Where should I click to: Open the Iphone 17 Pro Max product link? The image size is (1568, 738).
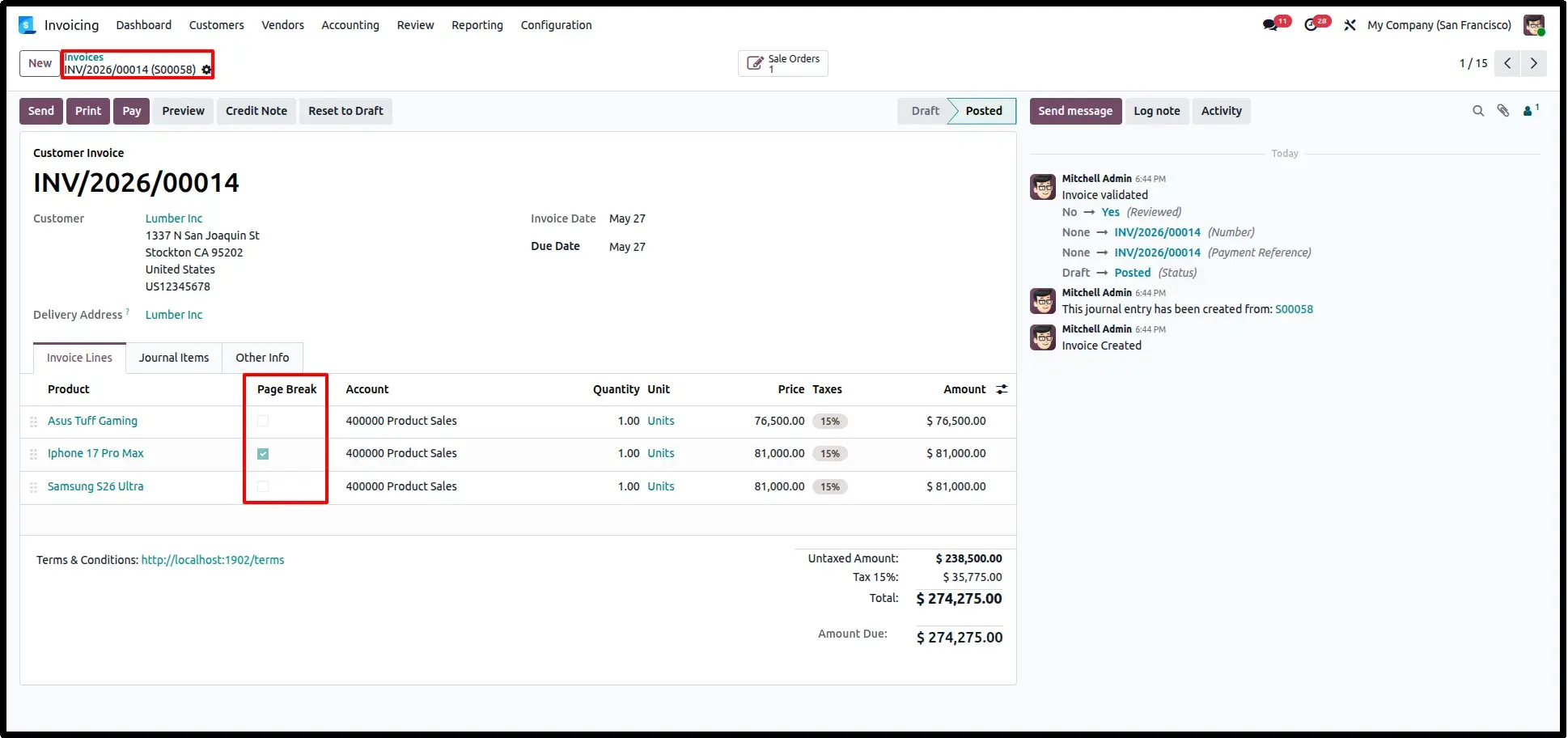click(x=95, y=453)
